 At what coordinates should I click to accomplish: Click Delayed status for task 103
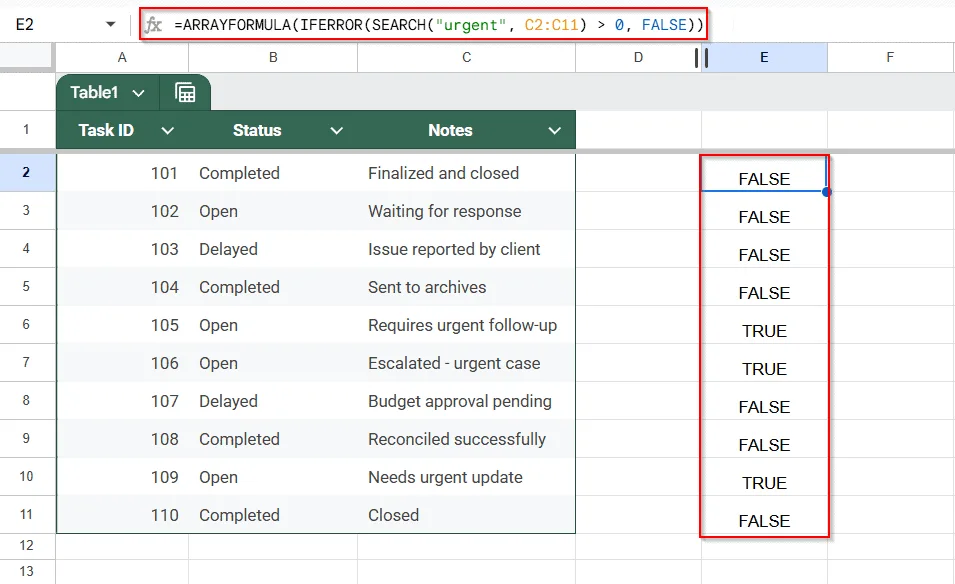click(273, 249)
